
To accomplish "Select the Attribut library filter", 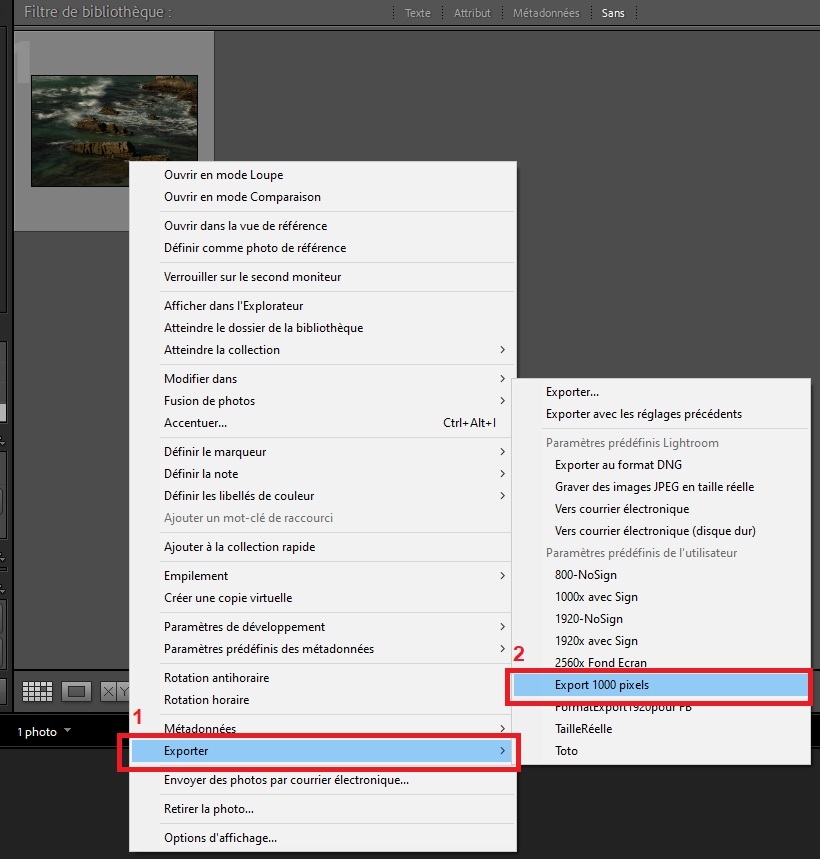I will point(472,13).
